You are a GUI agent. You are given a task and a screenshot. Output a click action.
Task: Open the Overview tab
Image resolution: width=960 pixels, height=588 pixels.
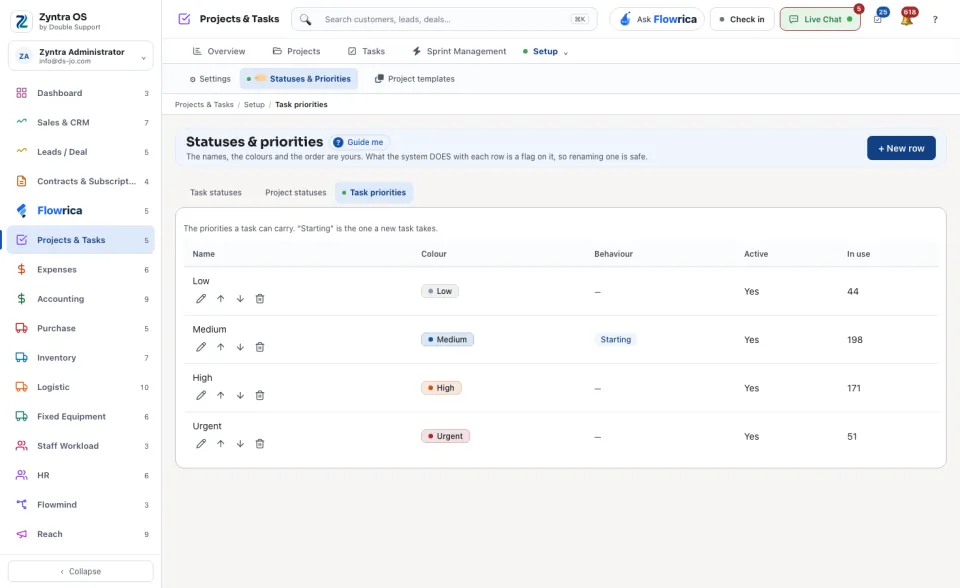pyautogui.click(x=219, y=51)
